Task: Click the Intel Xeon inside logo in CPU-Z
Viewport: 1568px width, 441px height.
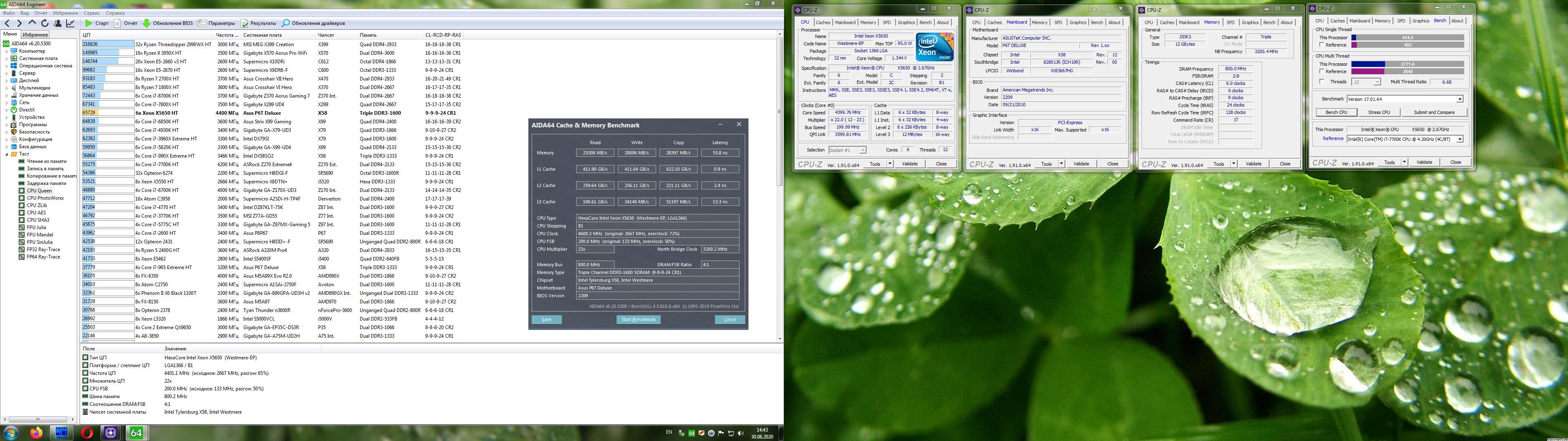Action: pyautogui.click(x=934, y=47)
